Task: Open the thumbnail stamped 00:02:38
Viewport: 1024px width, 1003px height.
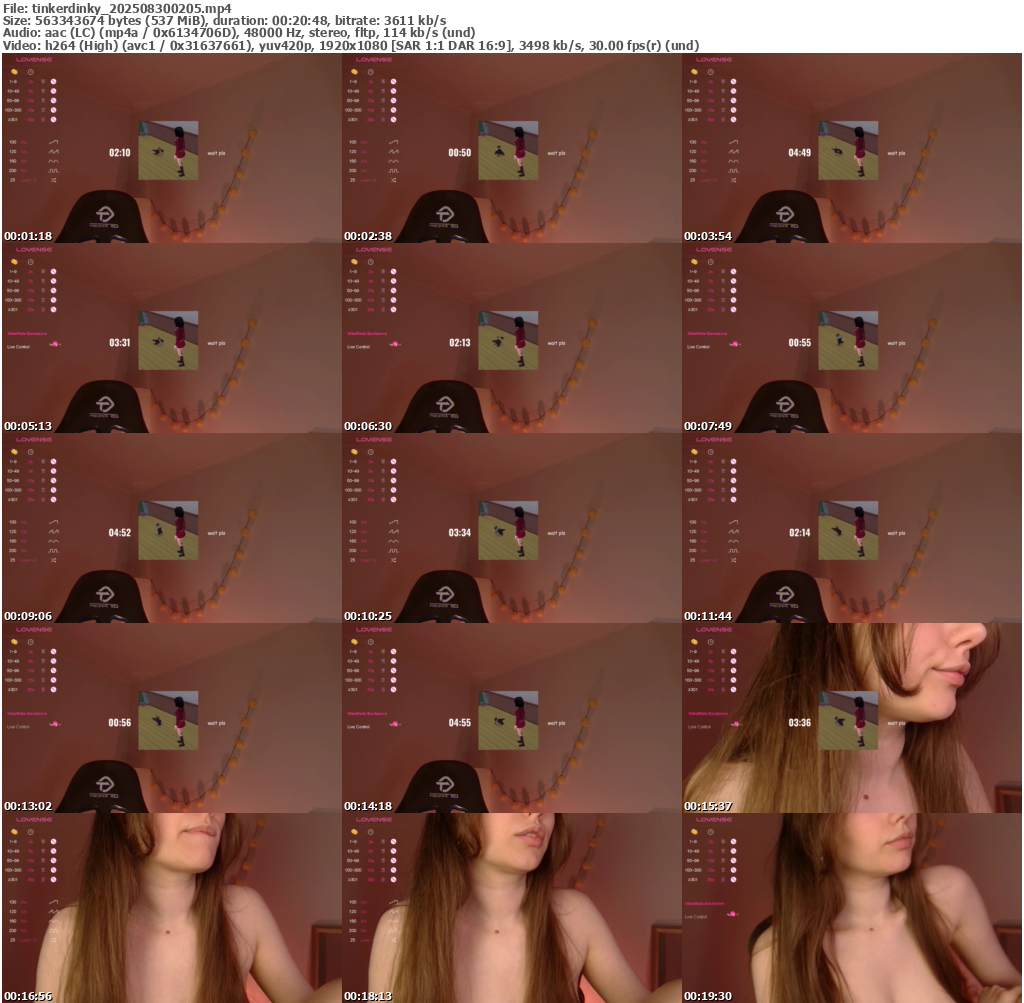Action: pyautogui.click(x=512, y=148)
